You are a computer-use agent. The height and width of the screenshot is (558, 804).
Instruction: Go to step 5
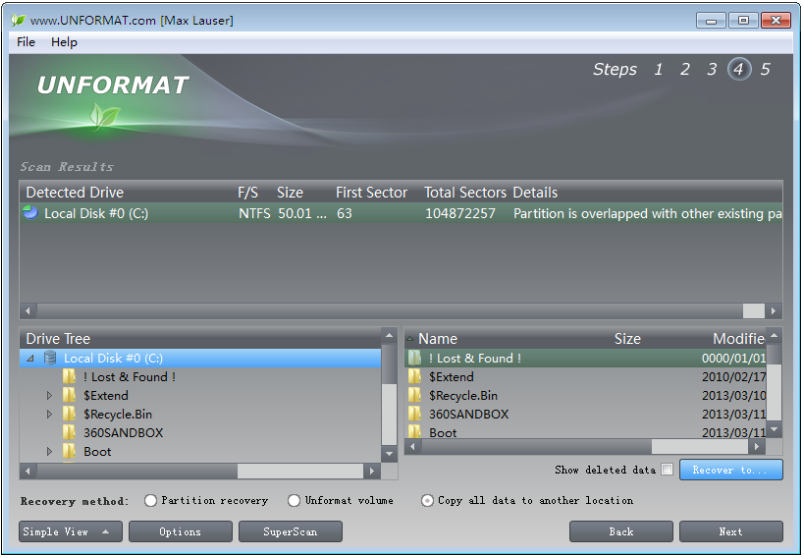click(765, 69)
